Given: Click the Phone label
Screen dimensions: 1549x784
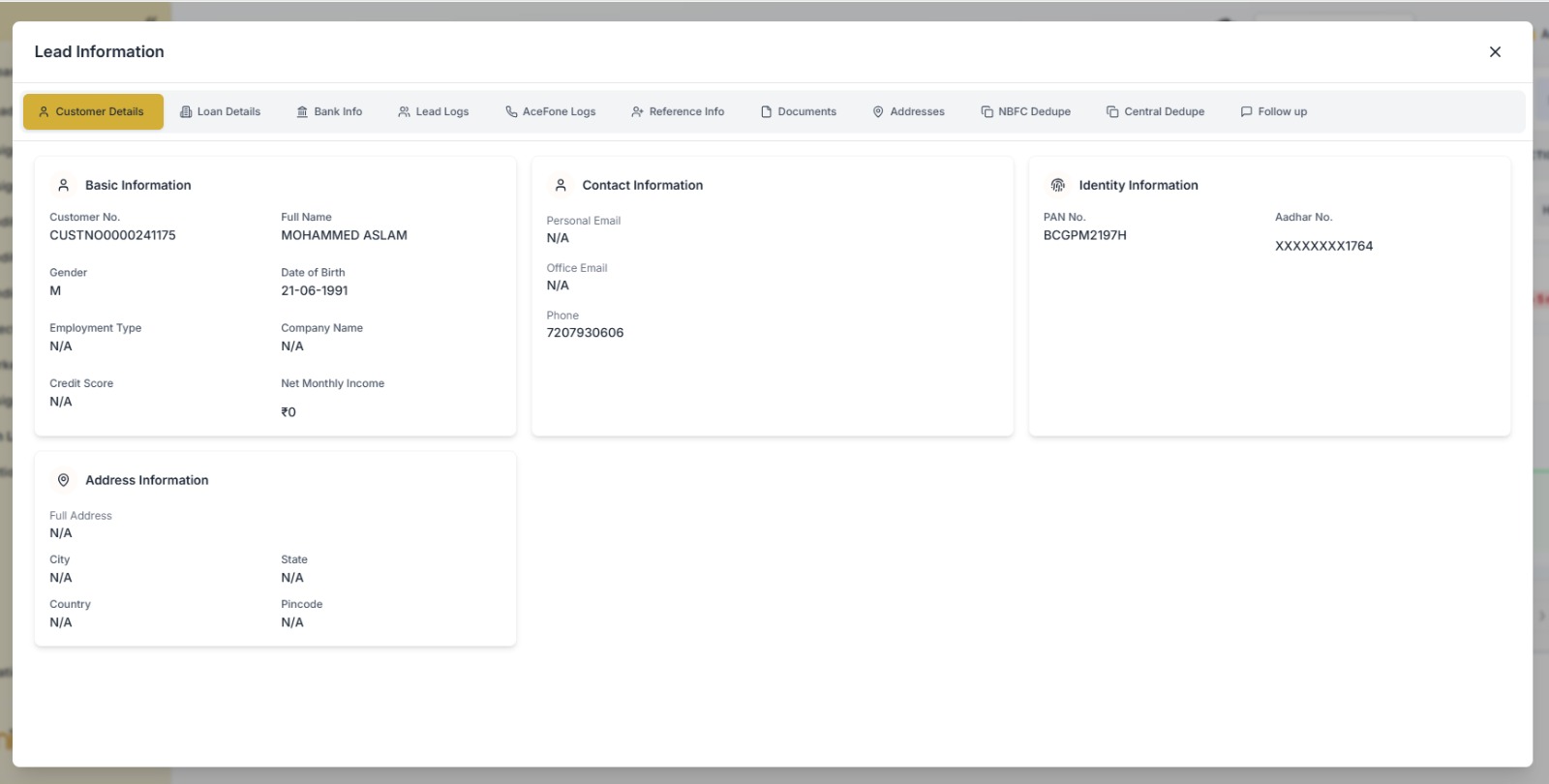Looking at the screenshot, I should coord(562,316).
